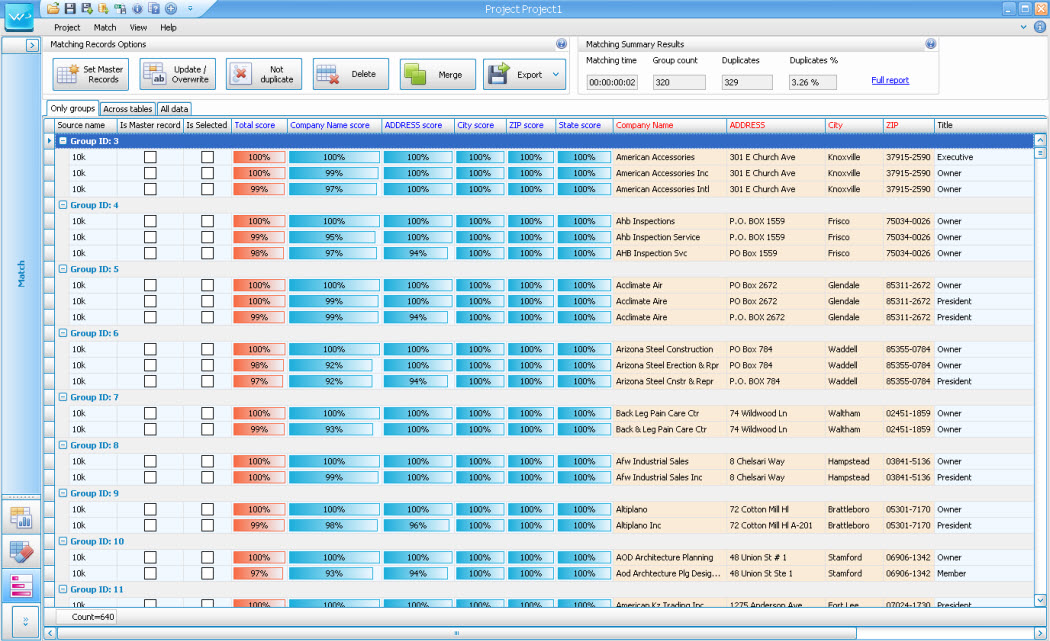Open Matching Summary Results help via question icon
Image resolution: width=1050 pixels, height=641 pixels.
point(930,44)
